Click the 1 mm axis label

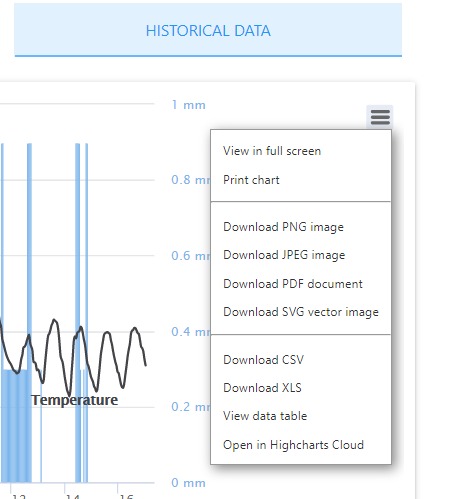tap(189, 105)
